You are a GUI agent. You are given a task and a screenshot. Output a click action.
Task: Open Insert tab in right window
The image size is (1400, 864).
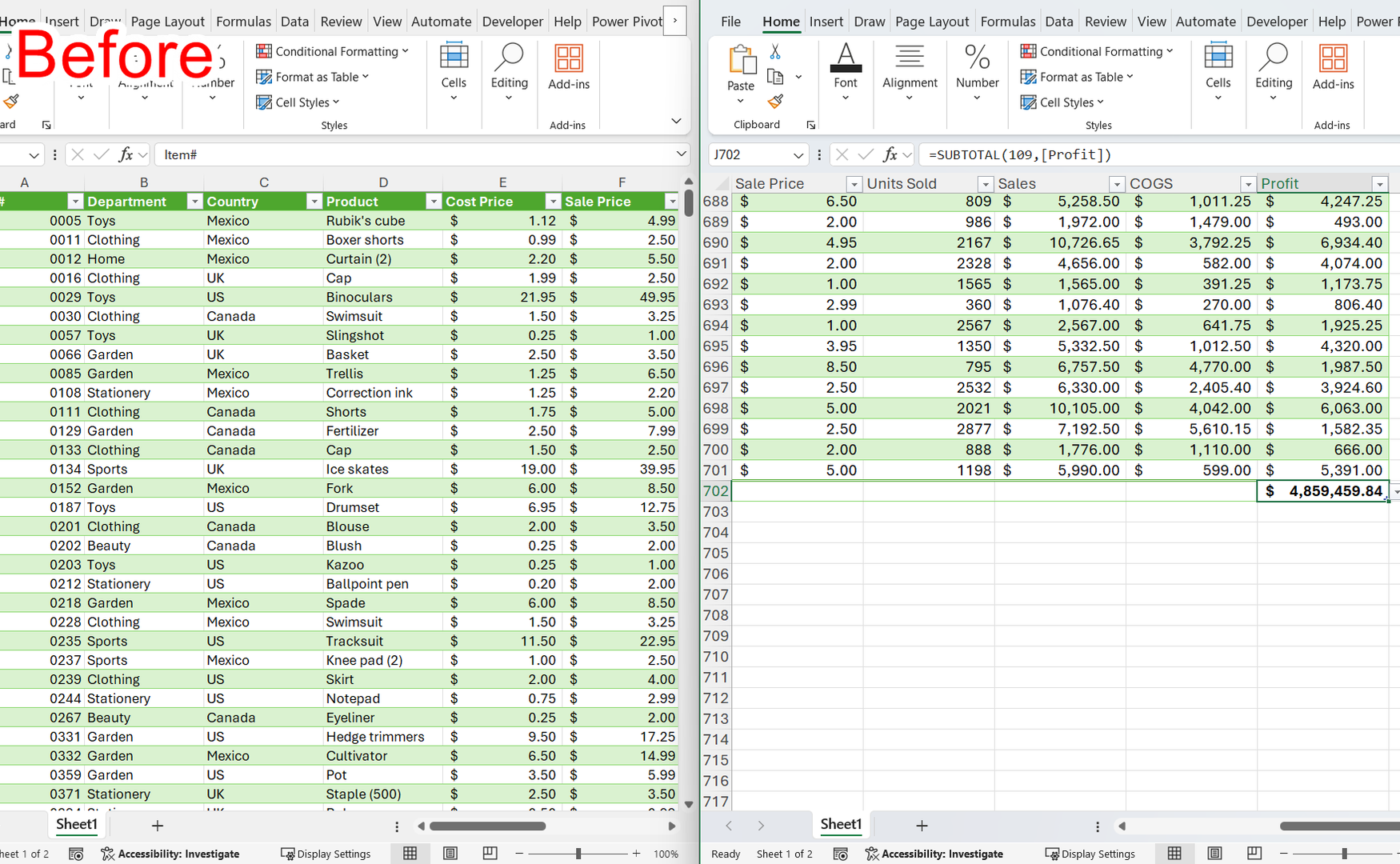(x=826, y=22)
